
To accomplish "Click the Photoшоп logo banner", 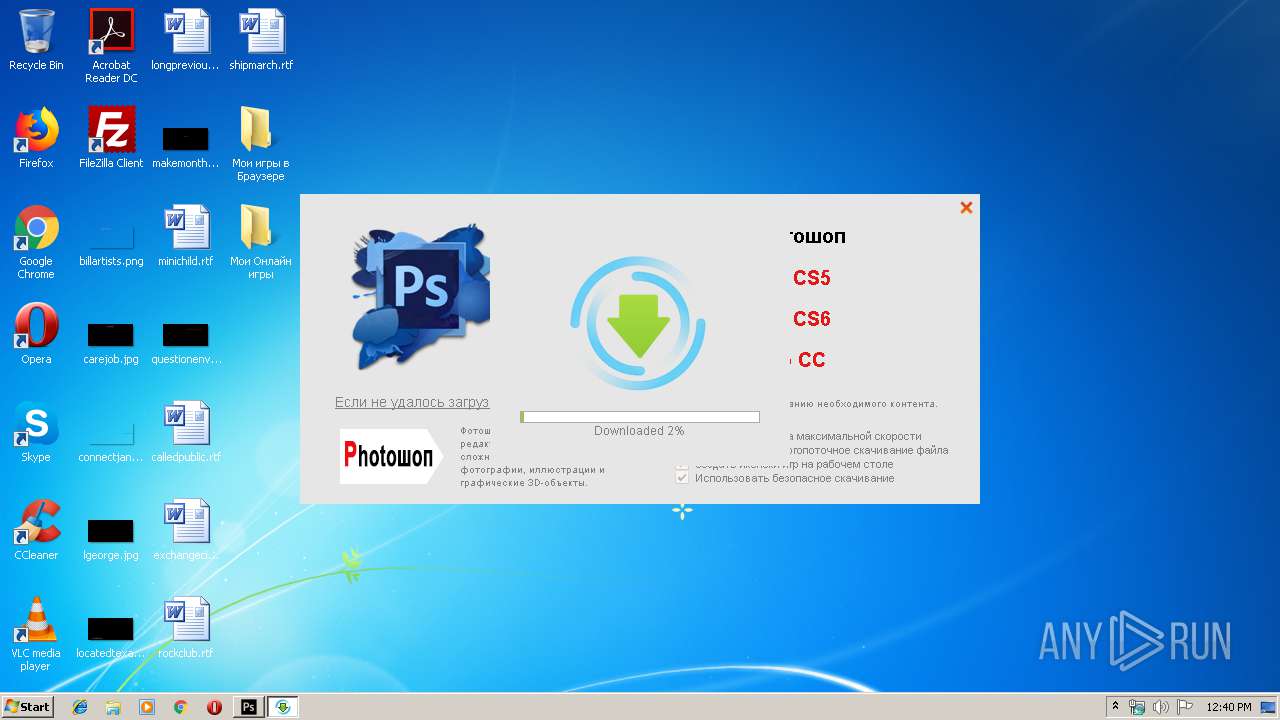I will [x=391, y=456].
